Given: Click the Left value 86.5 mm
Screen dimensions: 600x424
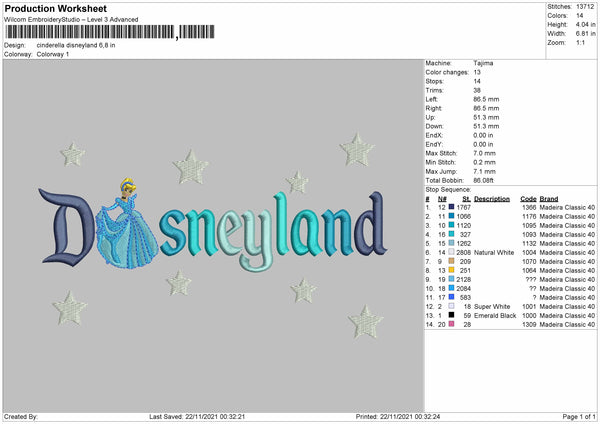Looking at the screenshot, I should [486, 99].
